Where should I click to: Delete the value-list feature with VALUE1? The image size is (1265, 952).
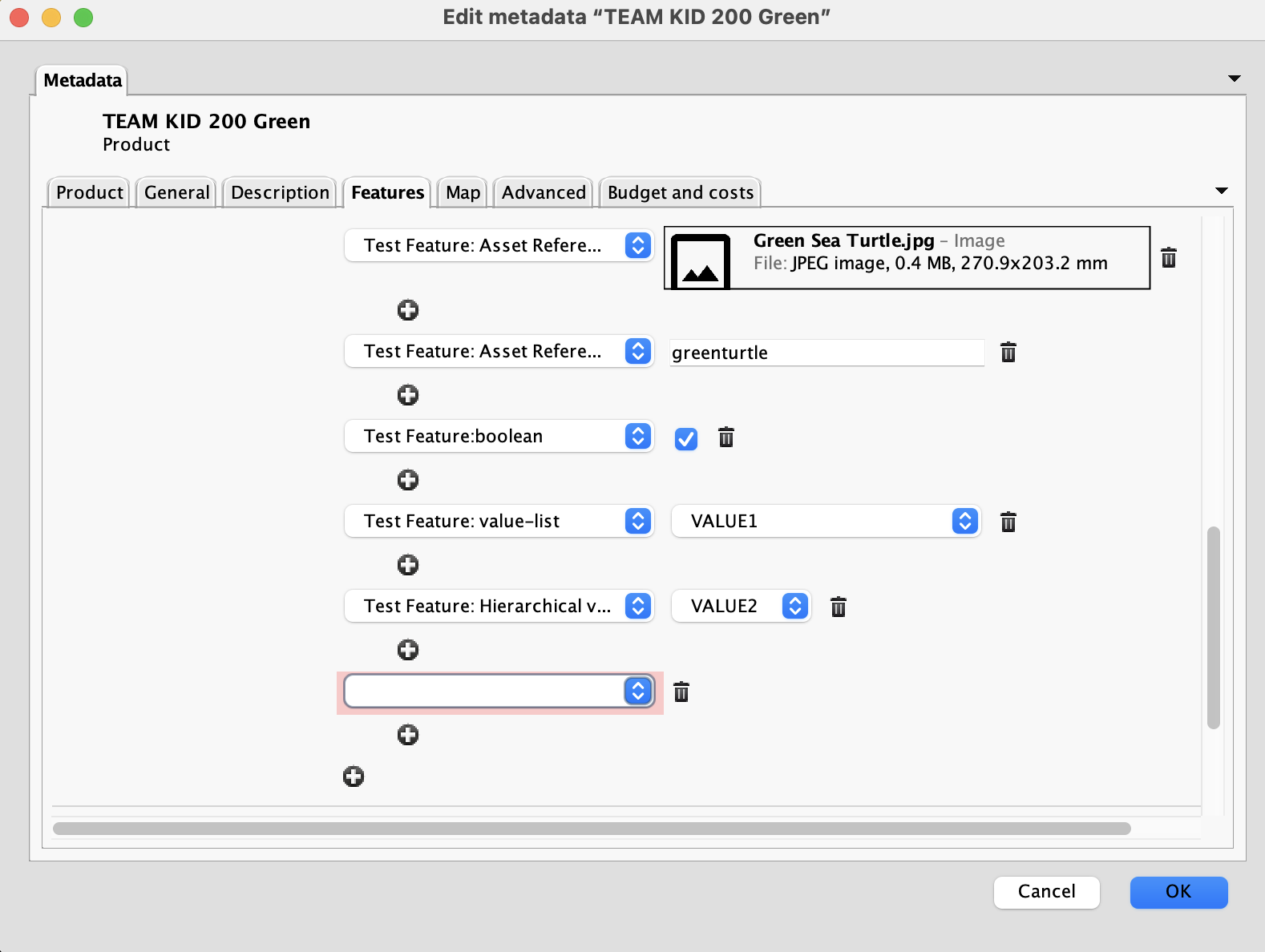point(1008,522)
